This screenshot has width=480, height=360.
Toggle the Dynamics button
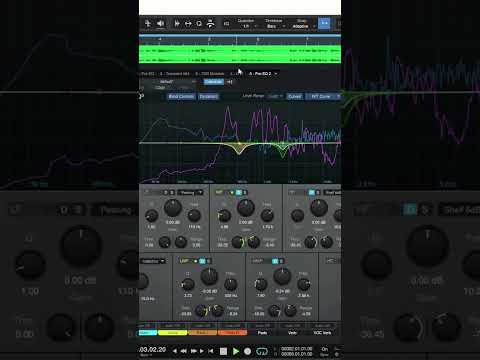coord(209,96)
